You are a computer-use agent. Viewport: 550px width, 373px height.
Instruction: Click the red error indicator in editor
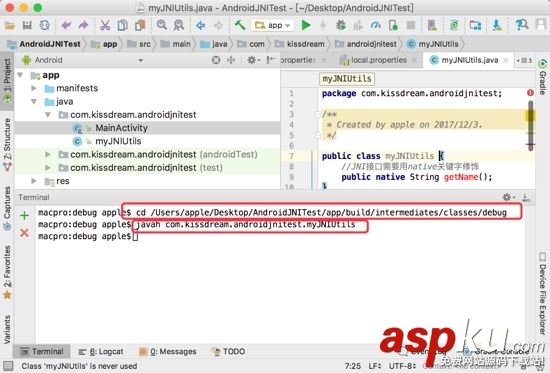[x=530, y=93]
